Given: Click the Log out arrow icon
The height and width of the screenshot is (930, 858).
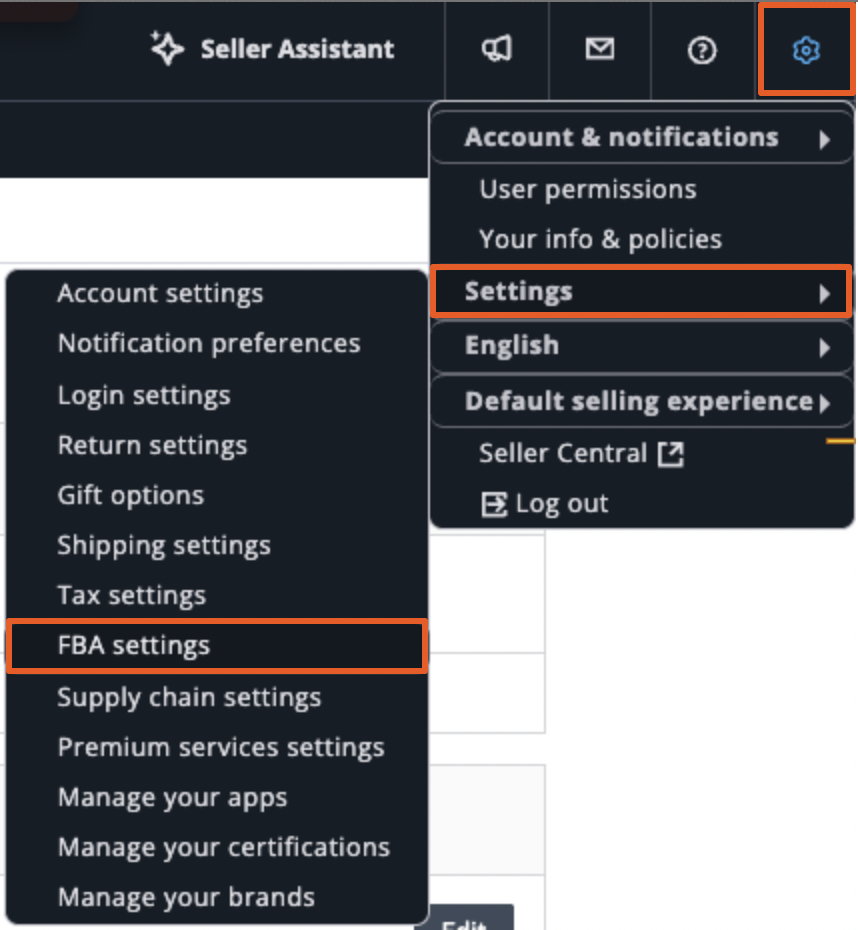Looking at the screenshot, I should click(493, 505).
